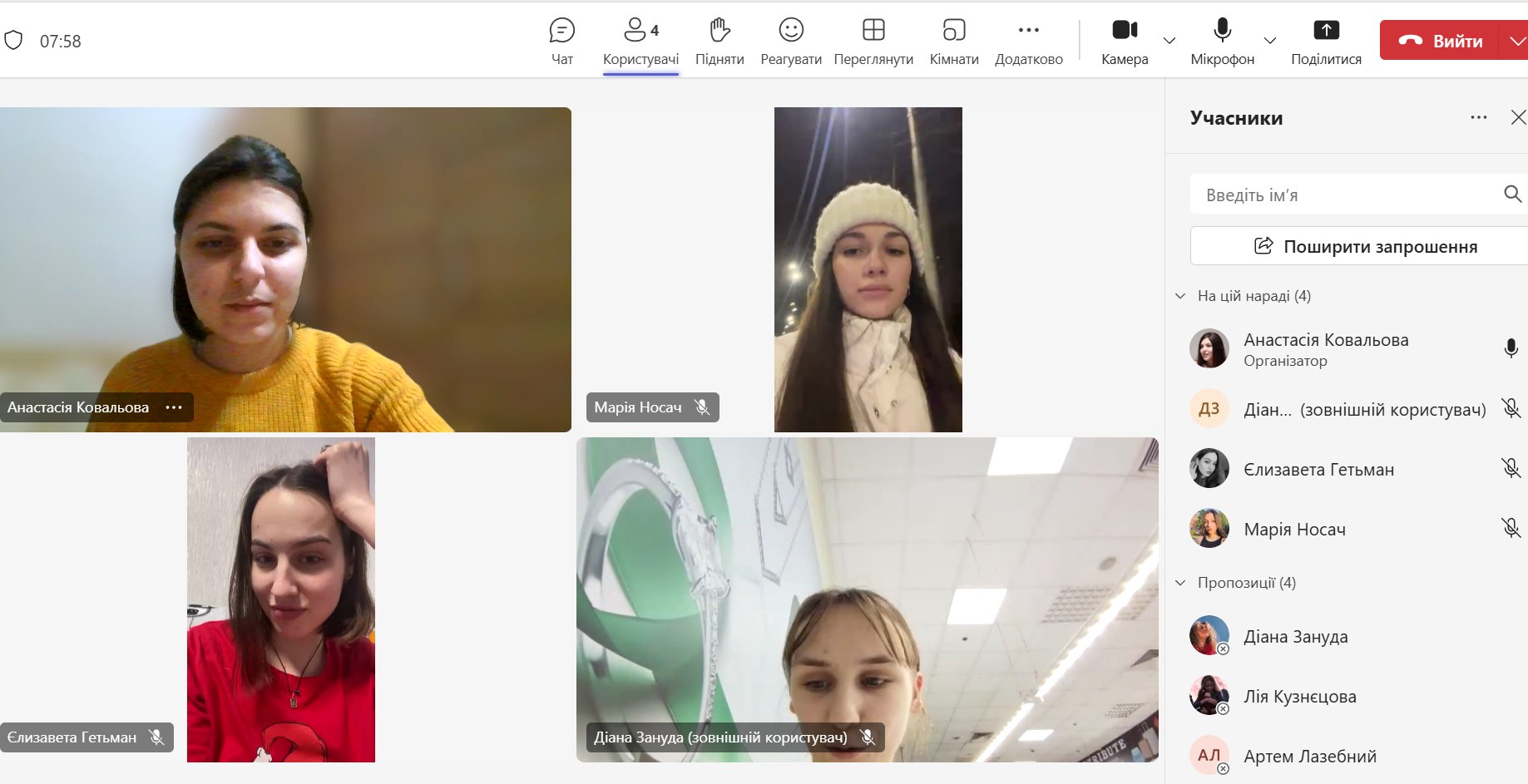Click the search magnifier in participants panel
Viewport: 1528px width, 784px height.
[1512, 195]
